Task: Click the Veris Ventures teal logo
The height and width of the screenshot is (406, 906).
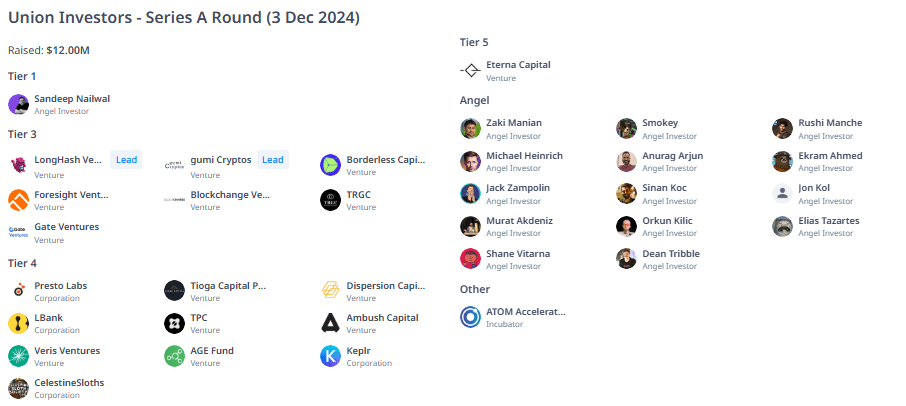Action: point(18,356)
